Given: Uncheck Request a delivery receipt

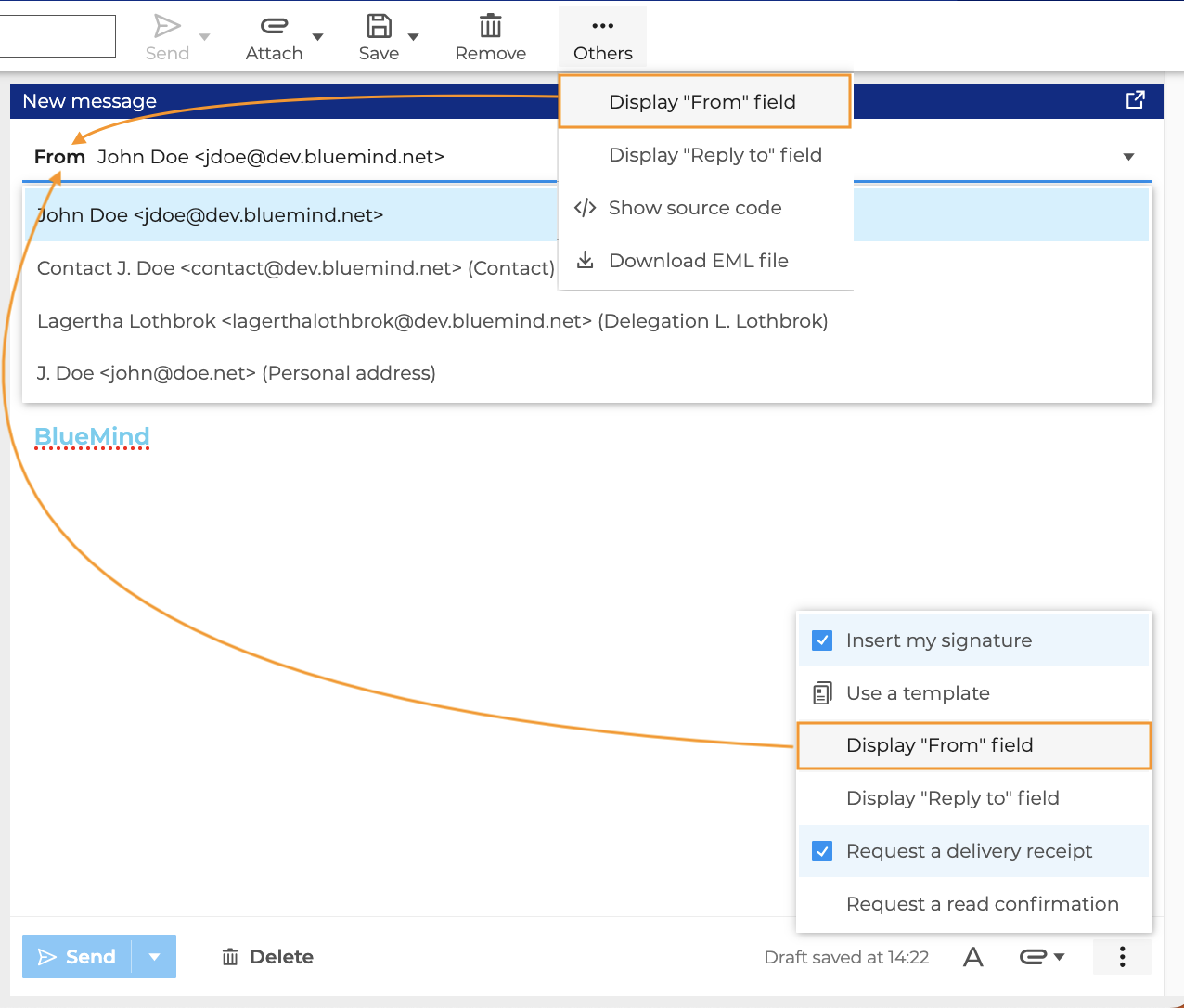Looking at the screenshot, I should click(x=822, y=851).
